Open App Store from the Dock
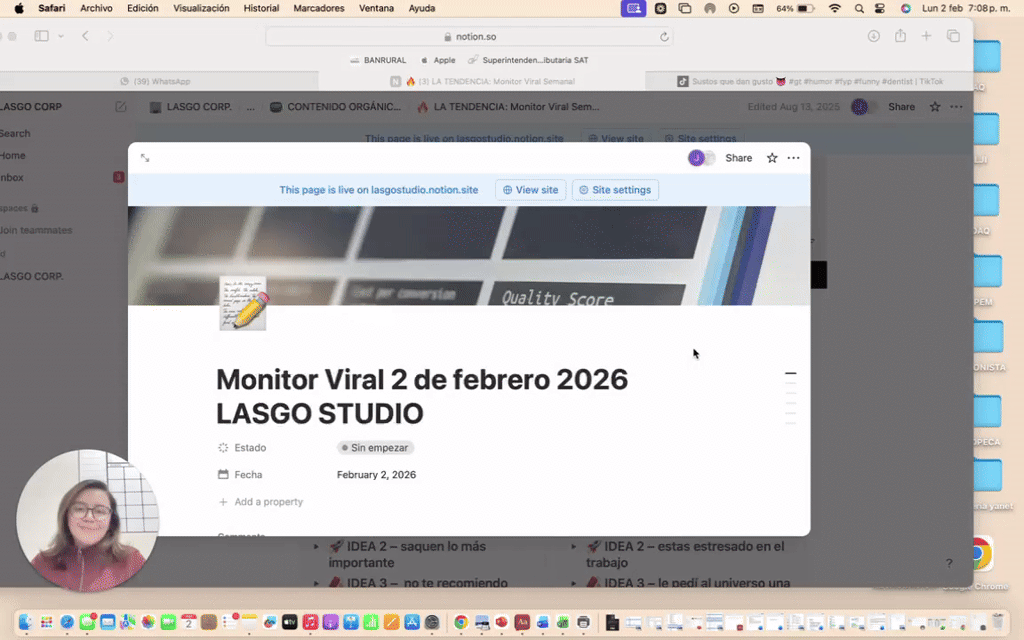 tap(412, 622)
